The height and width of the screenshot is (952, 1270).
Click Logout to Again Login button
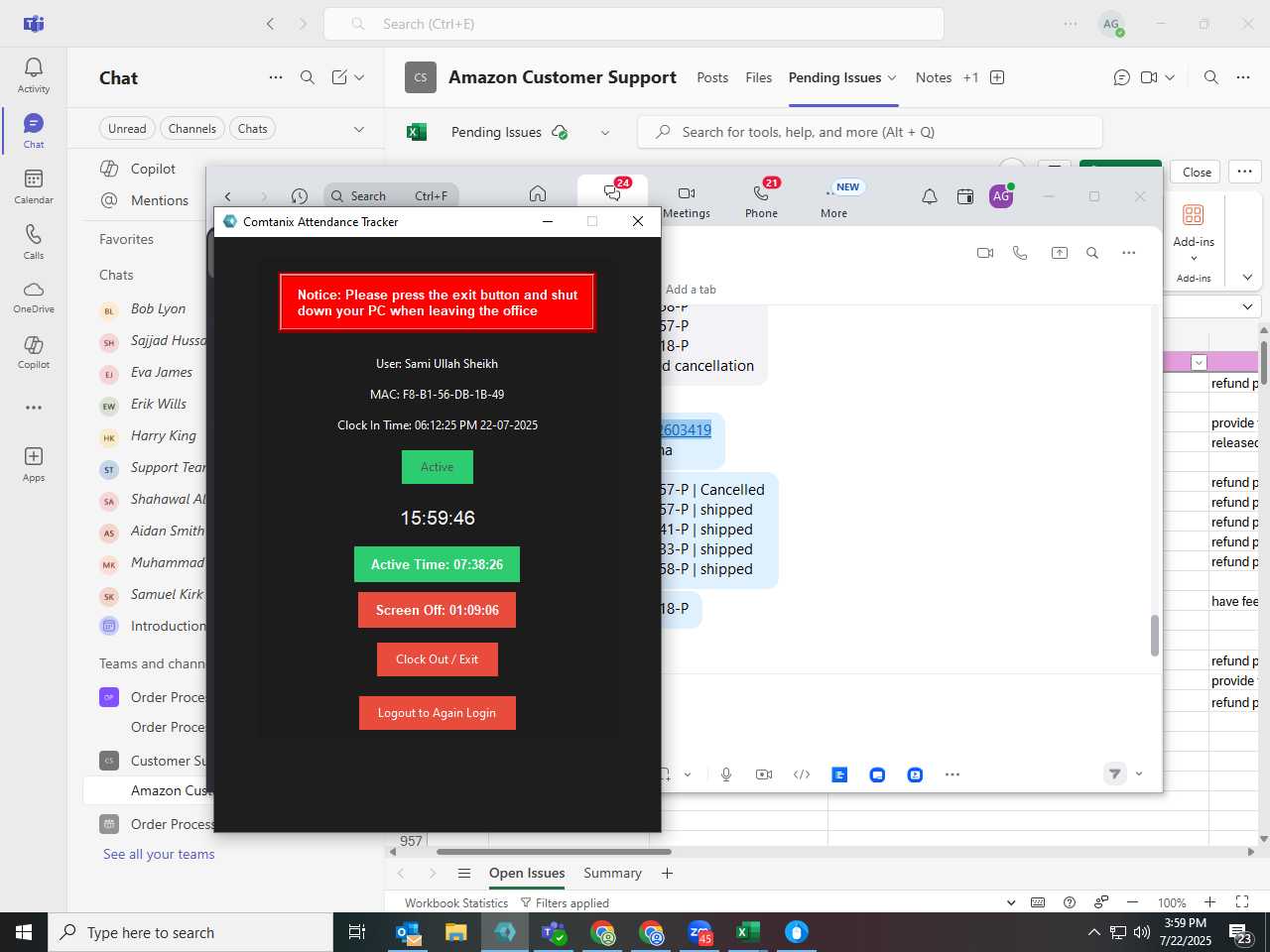437,713
